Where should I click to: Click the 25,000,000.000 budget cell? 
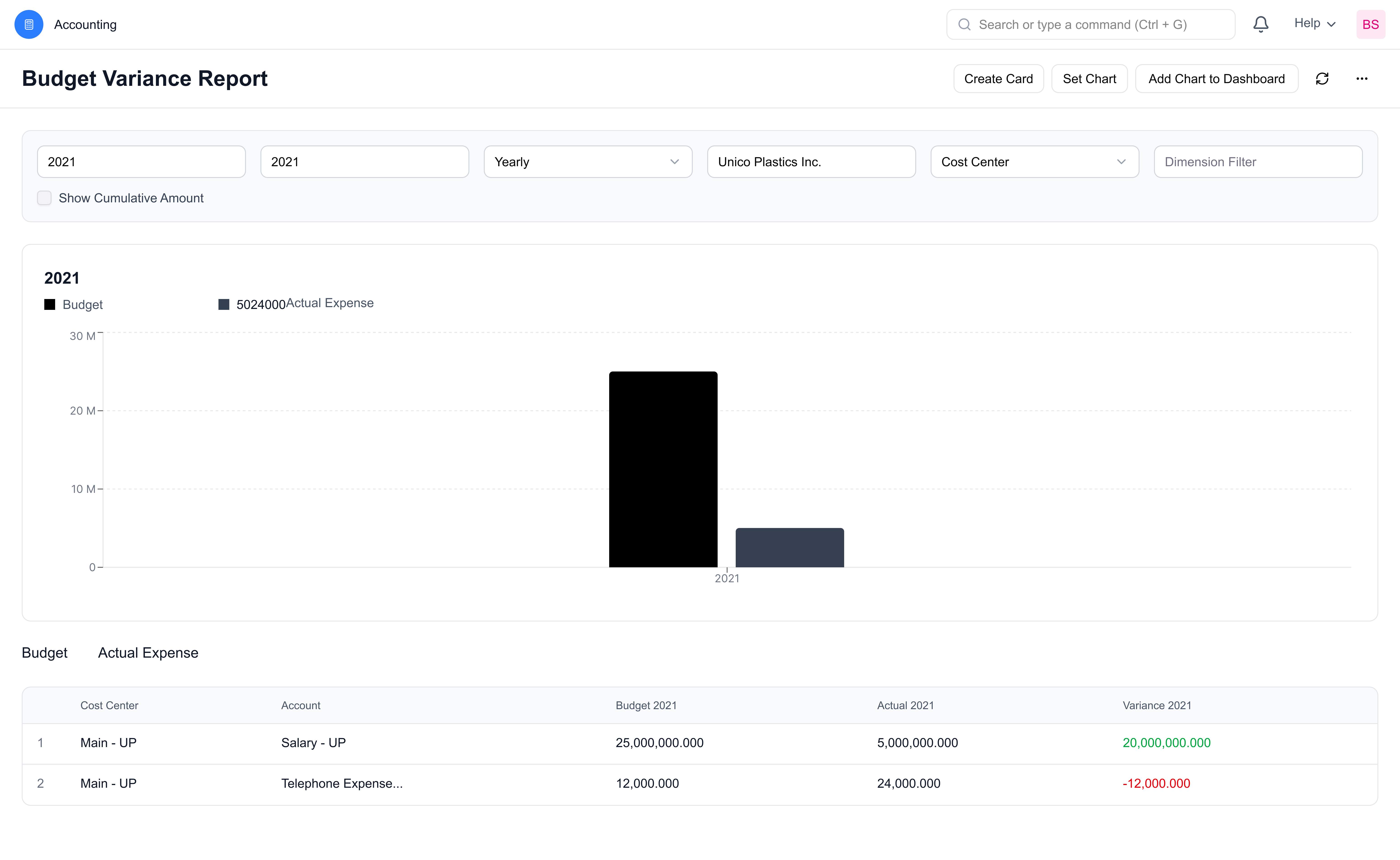tap(660, 743)
